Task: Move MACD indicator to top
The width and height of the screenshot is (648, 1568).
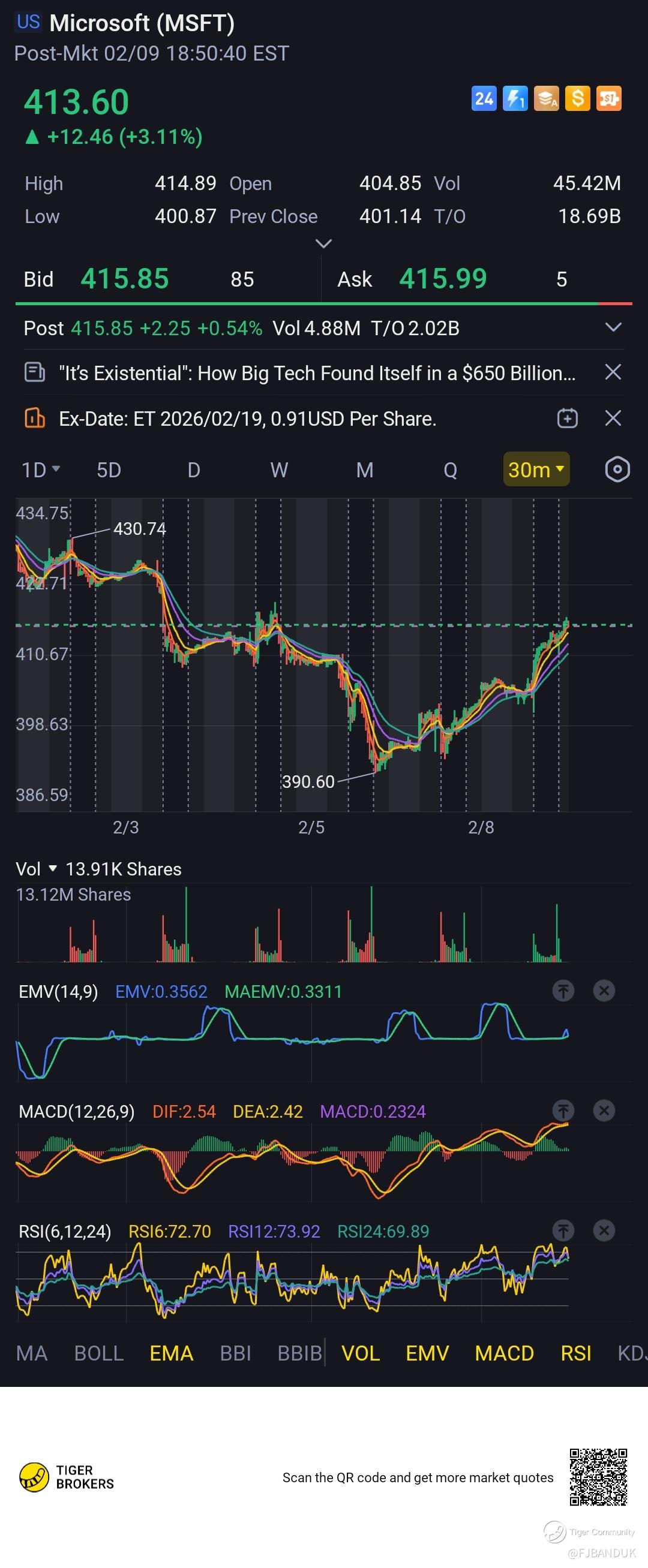Action: [563, 1111]
